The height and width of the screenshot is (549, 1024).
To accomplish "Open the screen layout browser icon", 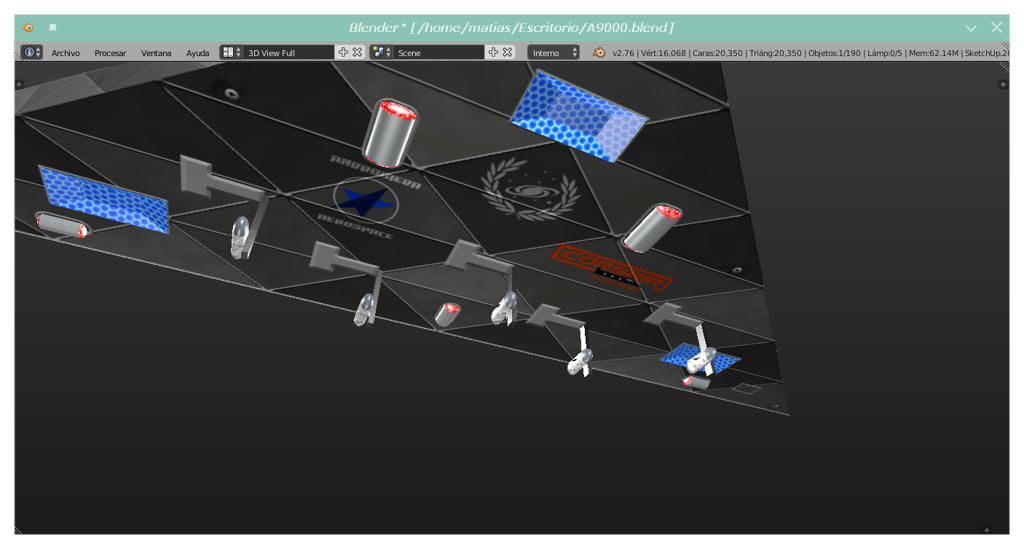I will click(231, 52).
